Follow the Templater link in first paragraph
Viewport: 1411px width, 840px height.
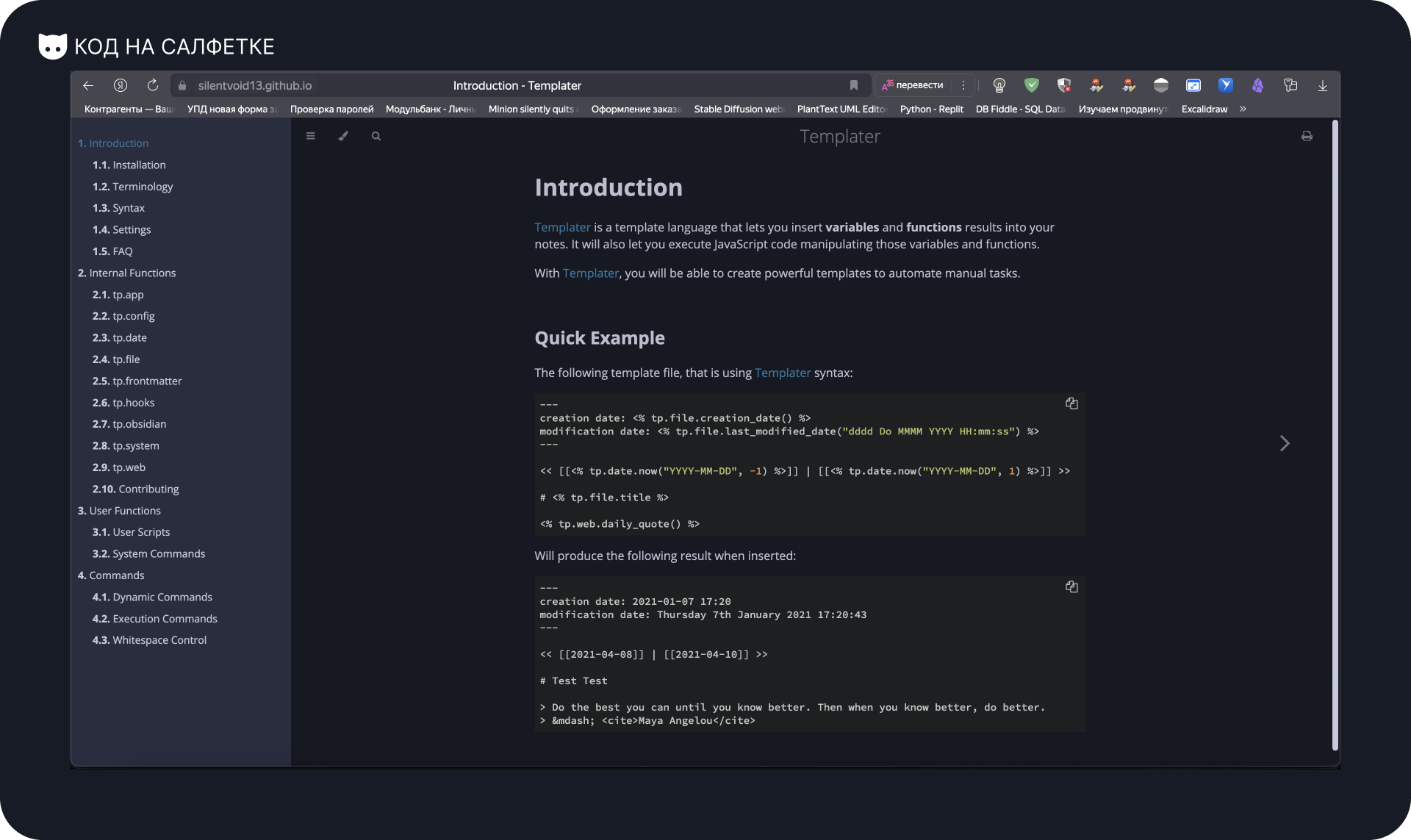click(x=562, y=227)
